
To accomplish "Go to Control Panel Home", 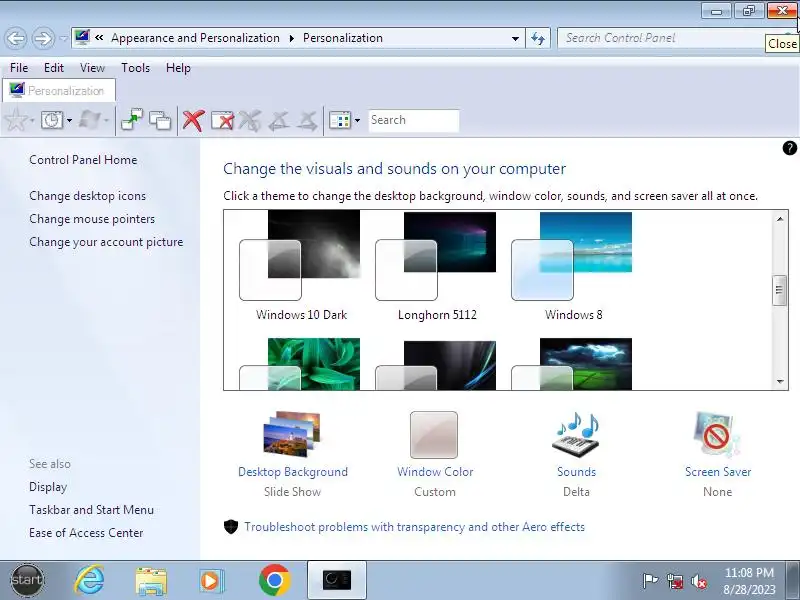I will click(x=83, y=160).
